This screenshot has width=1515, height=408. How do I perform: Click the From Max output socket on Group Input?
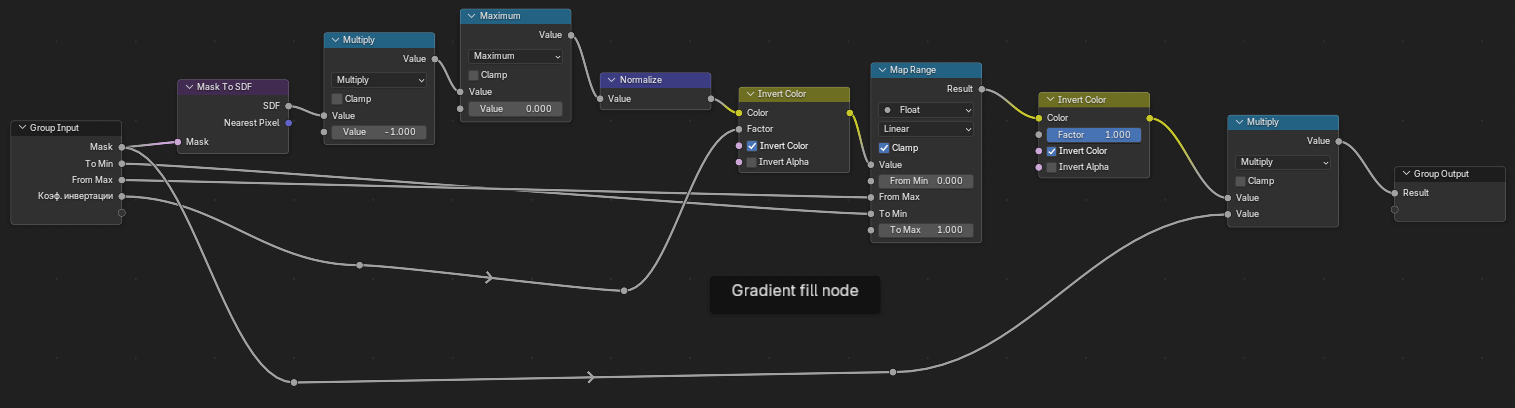pyautogui.click(x=122, y=180)
